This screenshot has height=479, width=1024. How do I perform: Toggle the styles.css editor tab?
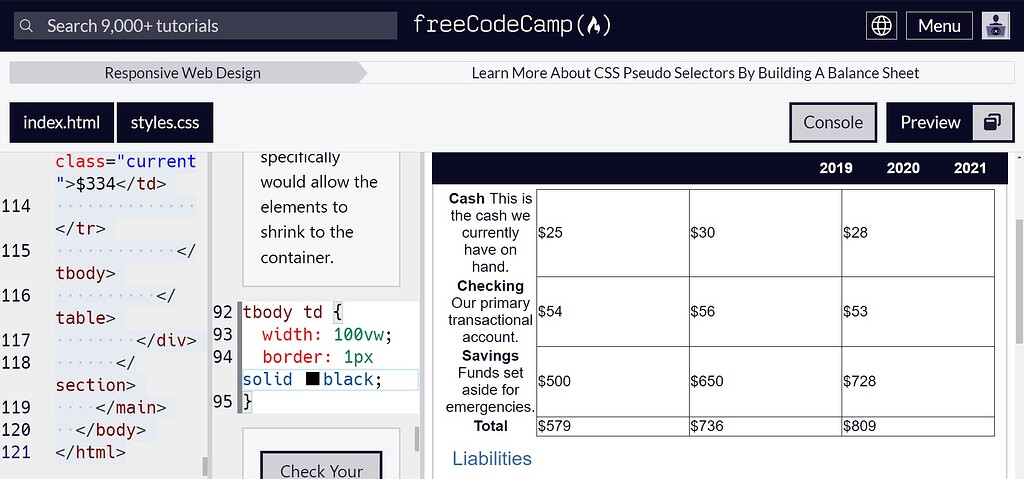(x=165, y=122)
